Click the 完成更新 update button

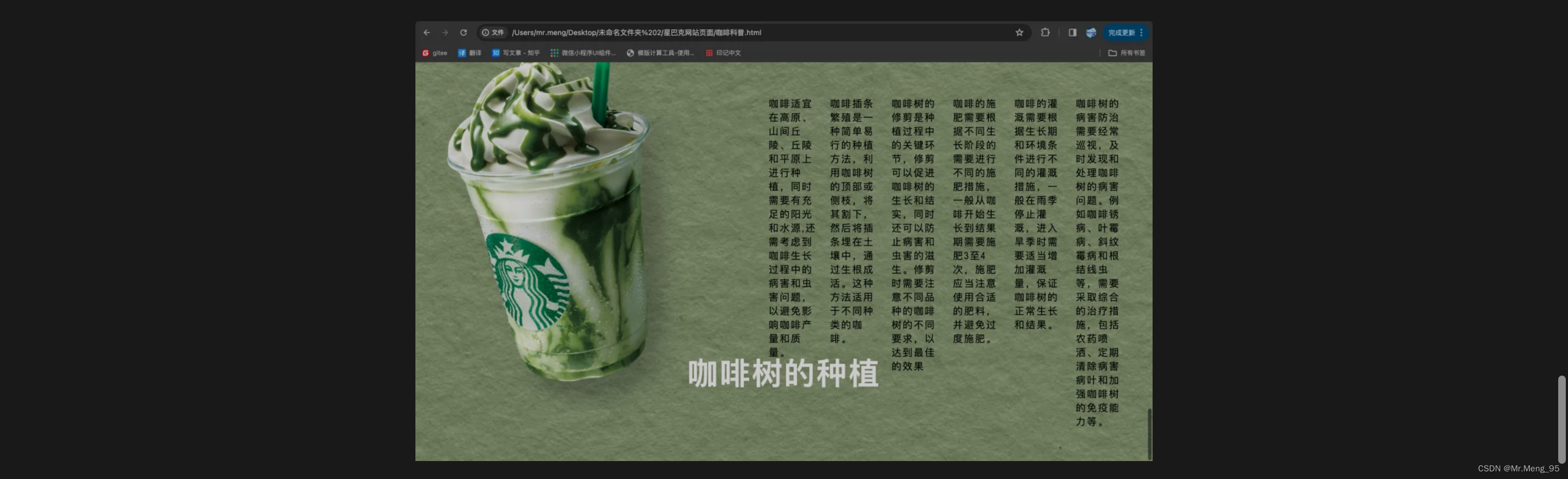(1121, 33)
